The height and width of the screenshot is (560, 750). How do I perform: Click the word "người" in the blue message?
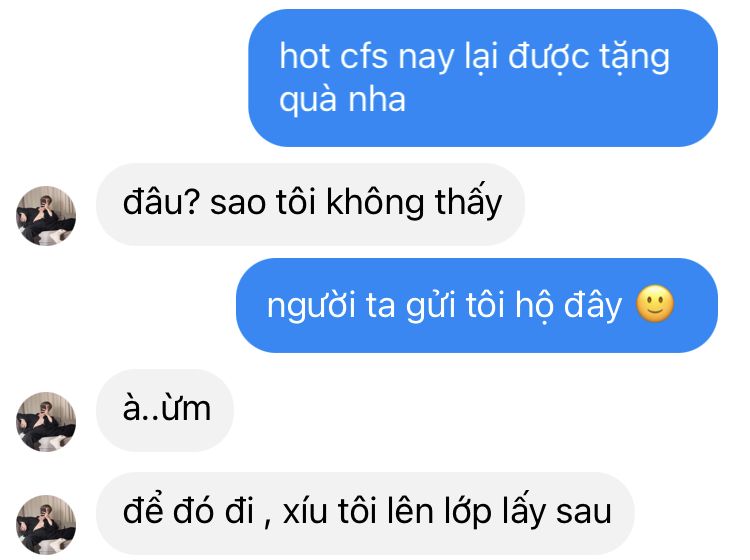tap(311, 306)
